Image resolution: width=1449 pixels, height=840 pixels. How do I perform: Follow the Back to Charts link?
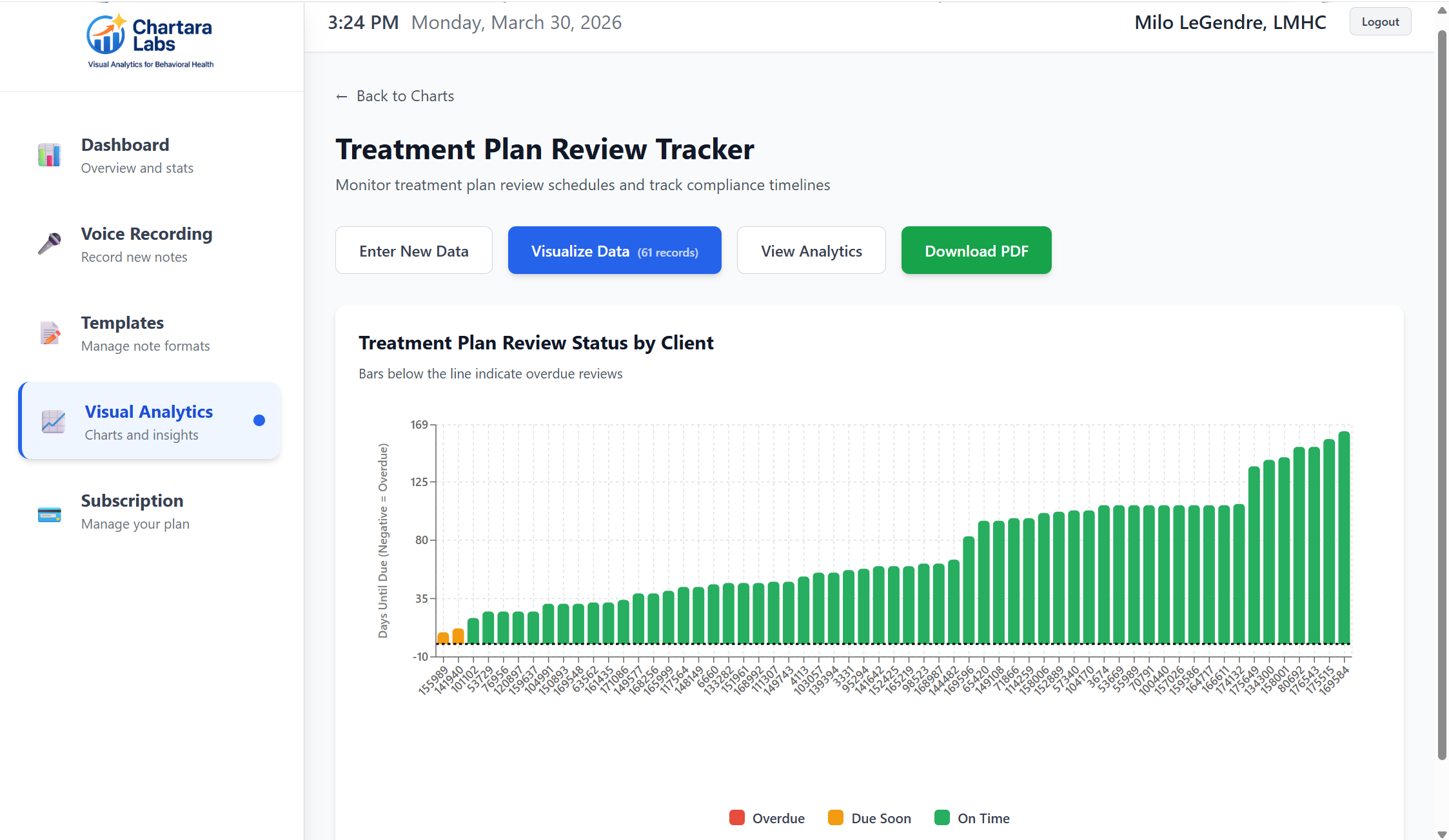[404, 95]
